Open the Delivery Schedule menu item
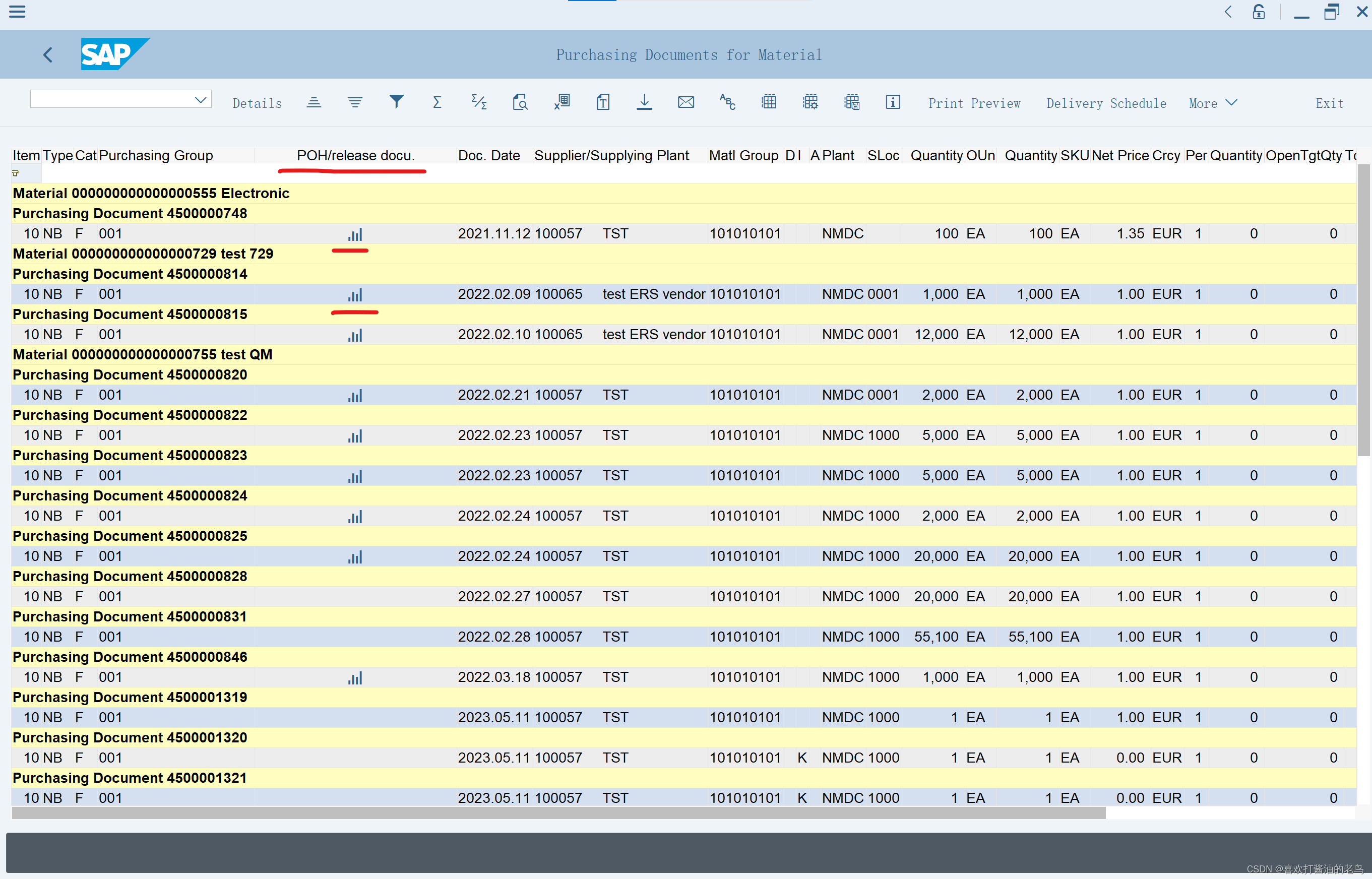 point(1106,103)
